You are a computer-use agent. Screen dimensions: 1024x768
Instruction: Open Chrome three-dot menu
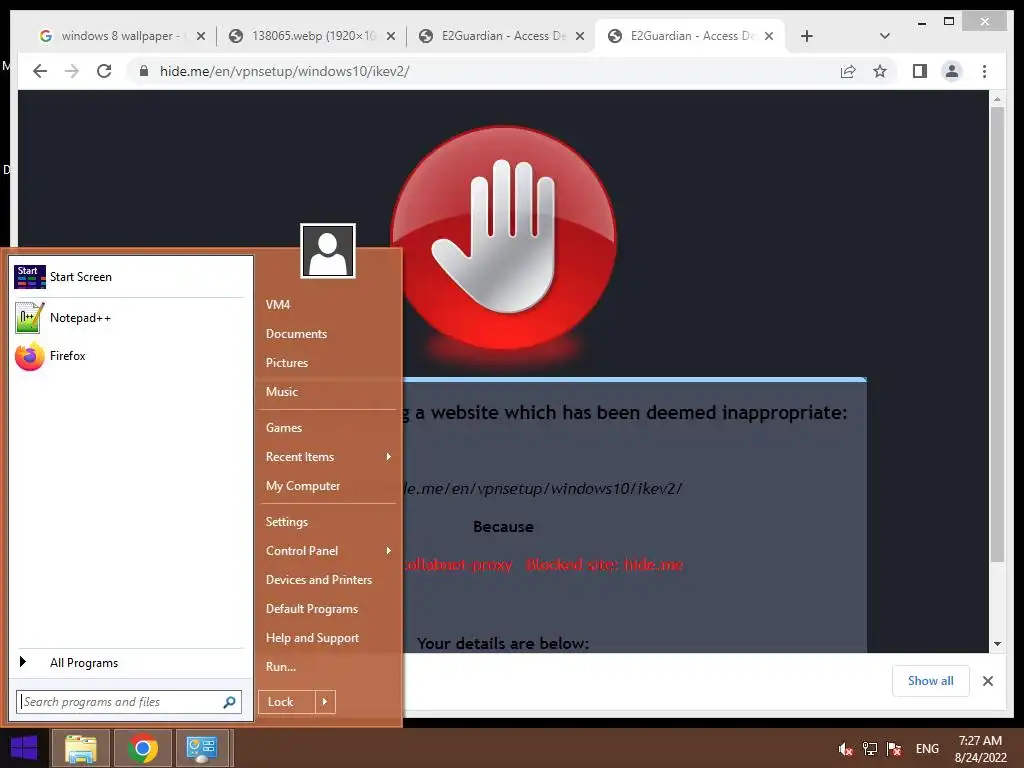point(984,71)
